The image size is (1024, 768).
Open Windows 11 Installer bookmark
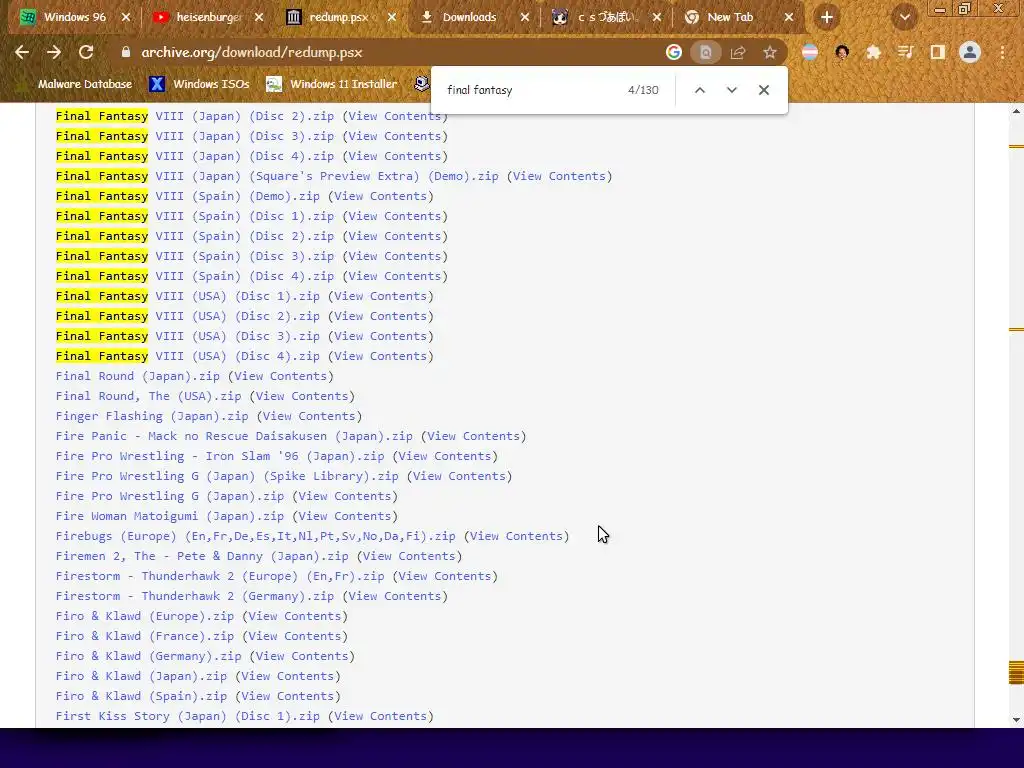332,84
